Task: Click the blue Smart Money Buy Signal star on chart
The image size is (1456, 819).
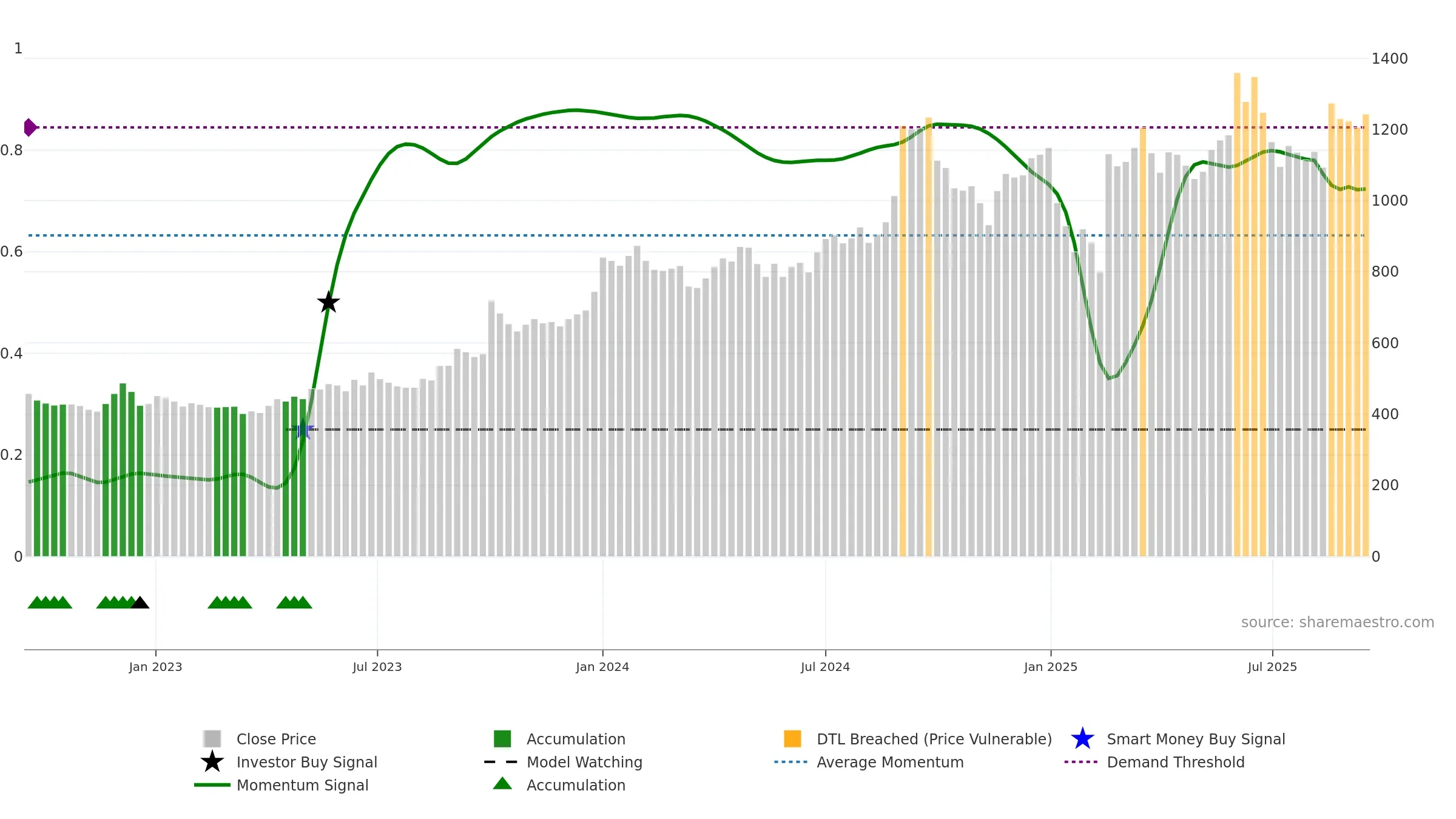Action: click(303, 430)
